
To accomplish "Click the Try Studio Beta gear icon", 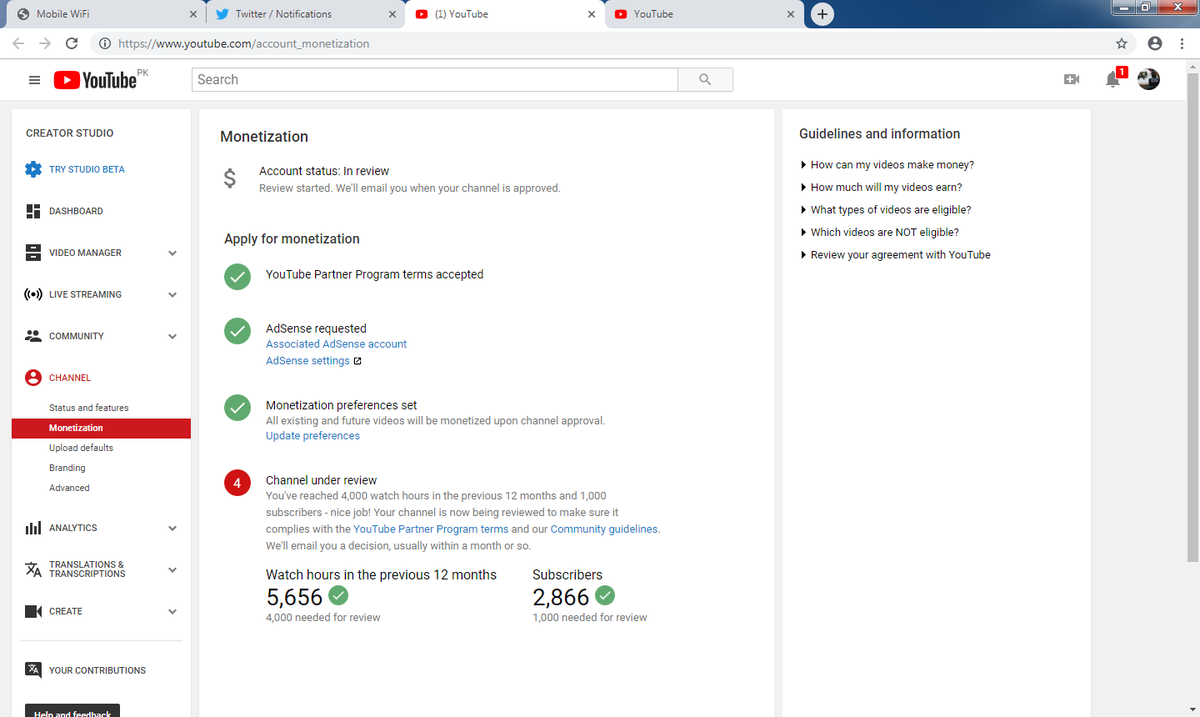I will 33,169.
